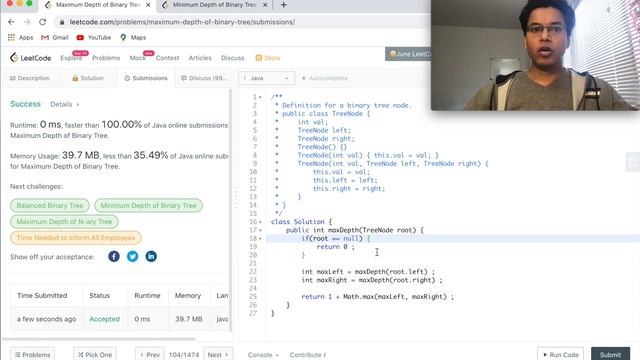Share acceptance on Facebook
The width and height of the screenshot is (640, 360).
click(114, 256)
